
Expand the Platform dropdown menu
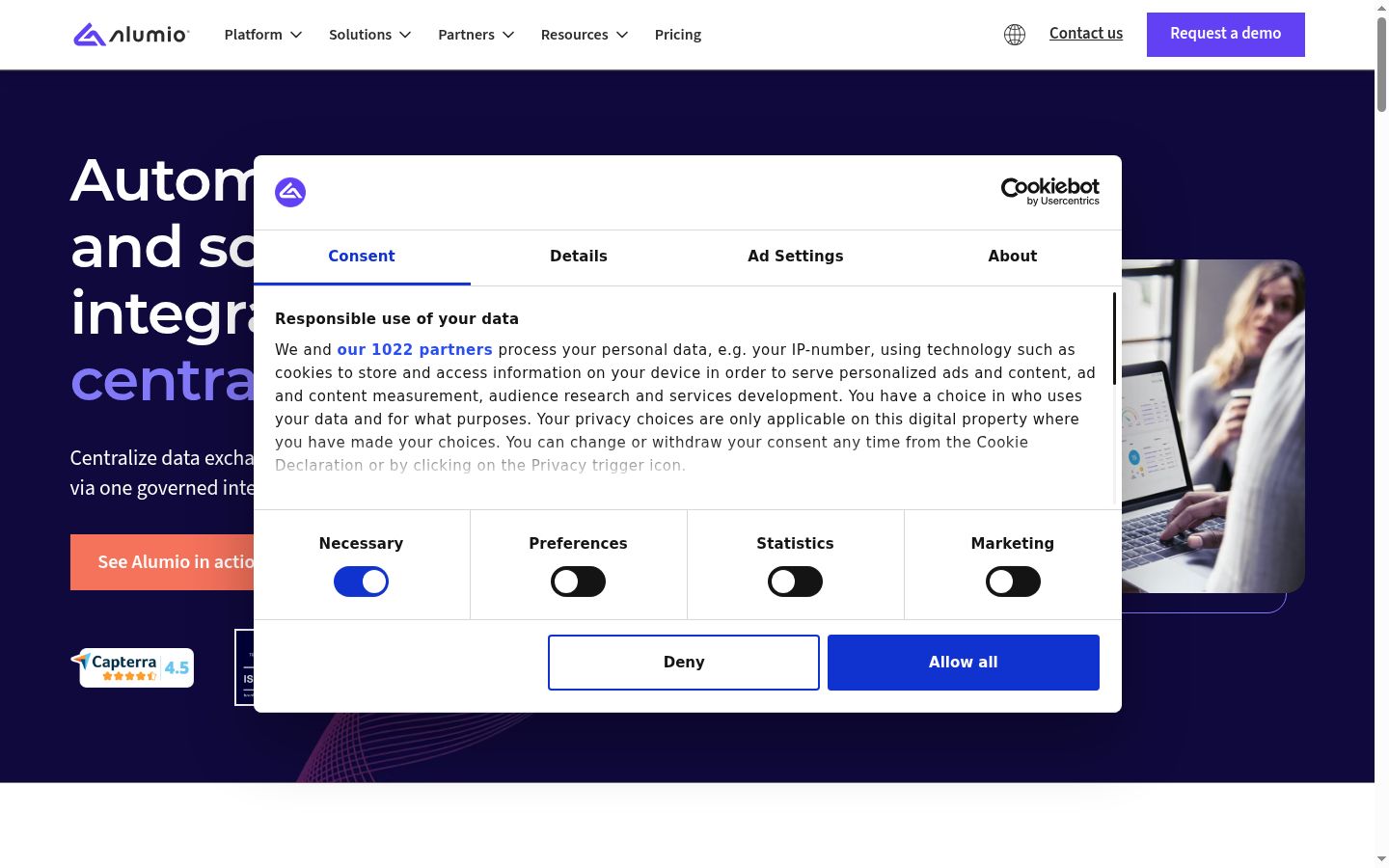coord(263,35)
